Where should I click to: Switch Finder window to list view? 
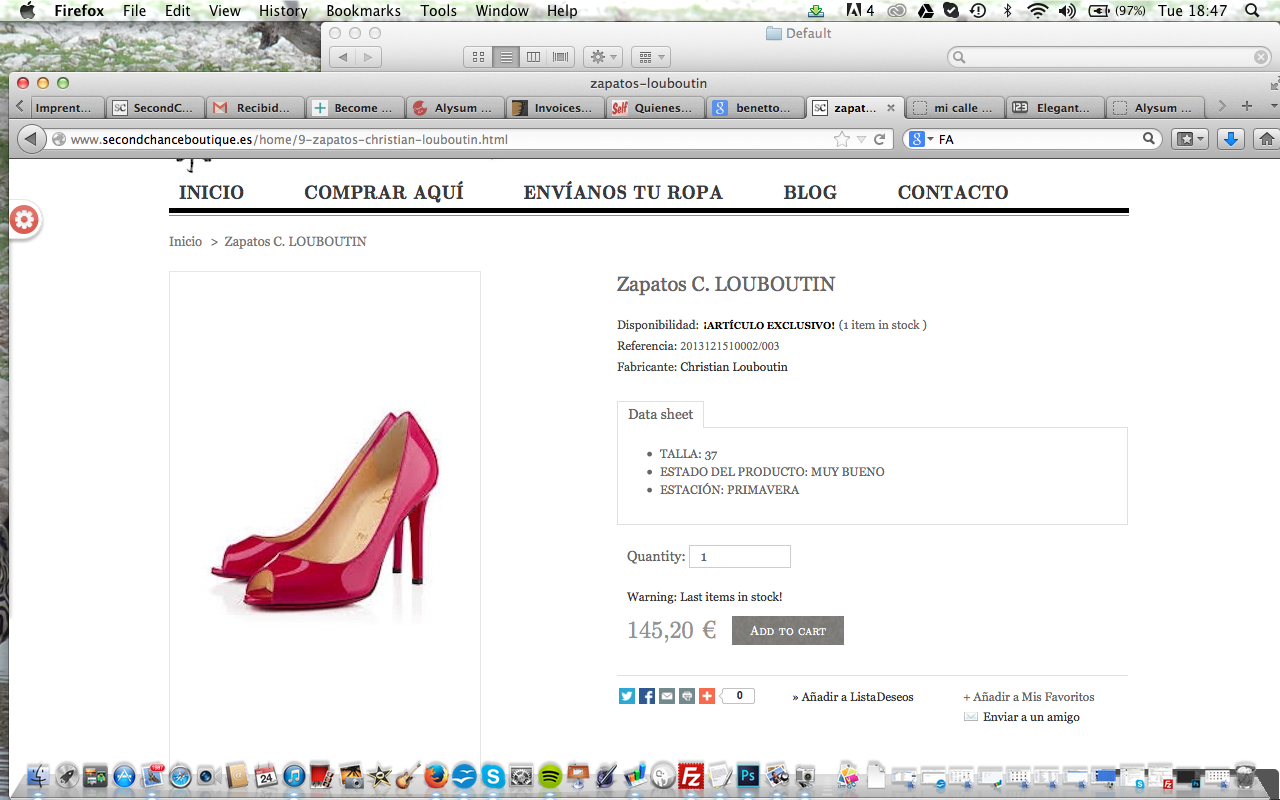coord(506,57)
